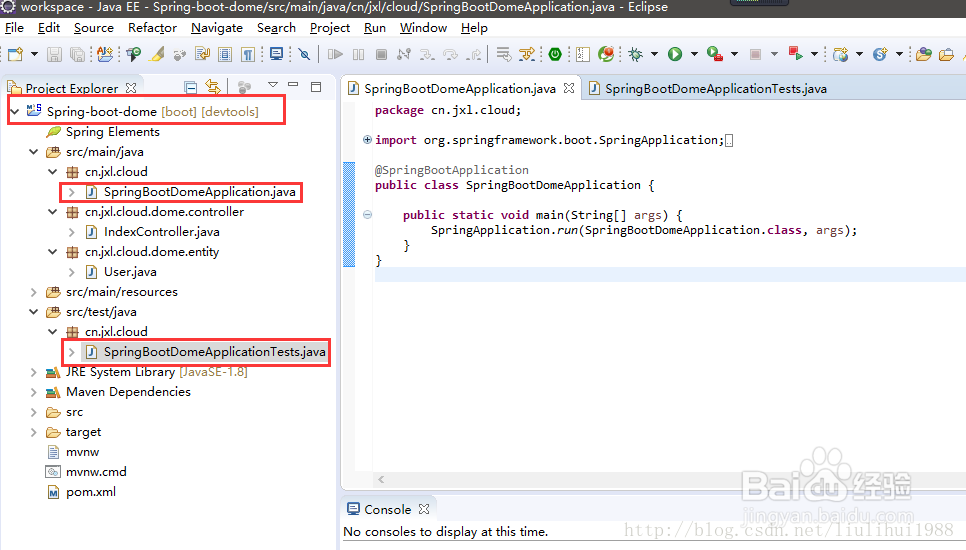Select mvnw.cmd file in Project Explorer
This screenshot has width=966, height=550.
[96, 472]
